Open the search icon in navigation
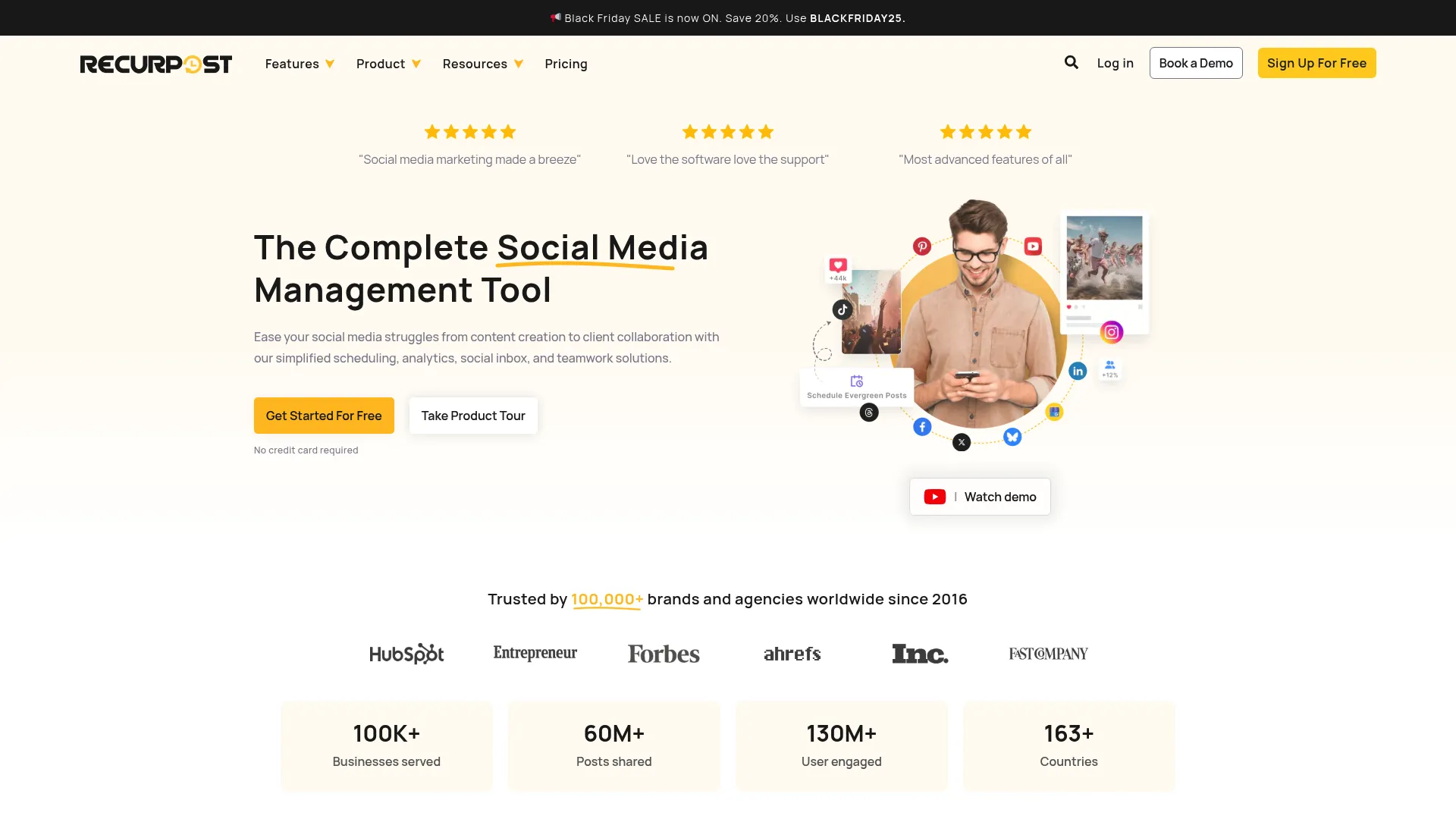Image resolution: width=1456 pixels, height=819 pixels. coord(1071,63)
